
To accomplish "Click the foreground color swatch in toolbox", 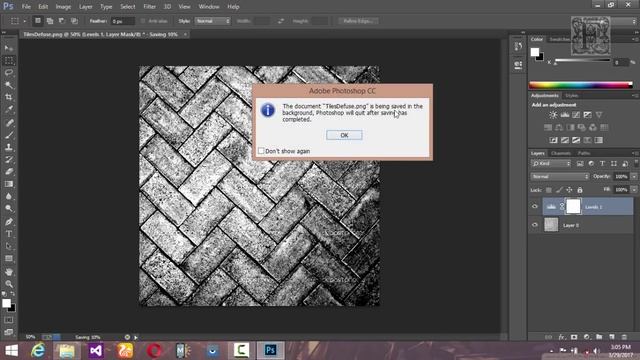I will click(x=6, y=303).
